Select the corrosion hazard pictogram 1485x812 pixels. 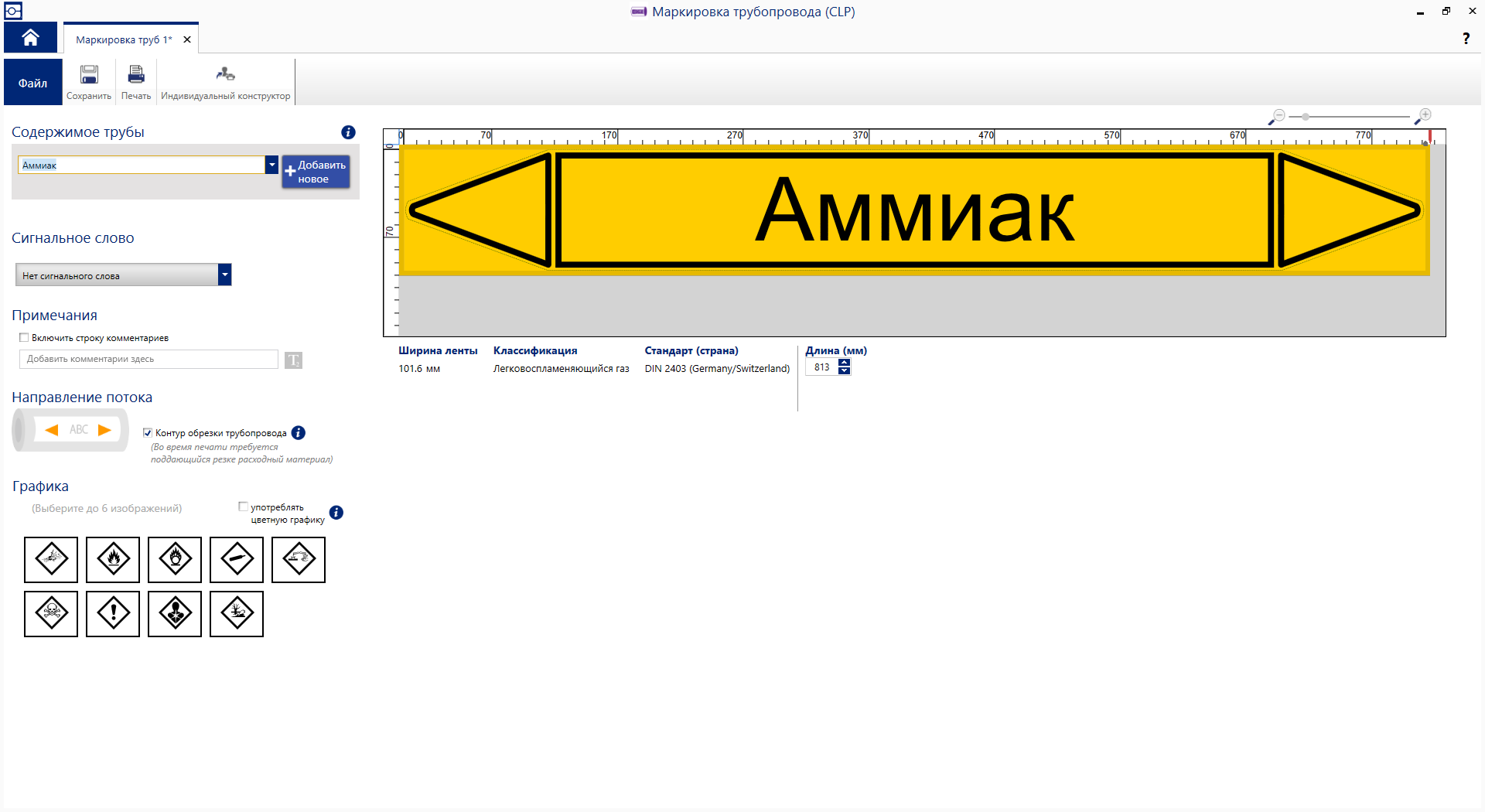click(299, 560)
